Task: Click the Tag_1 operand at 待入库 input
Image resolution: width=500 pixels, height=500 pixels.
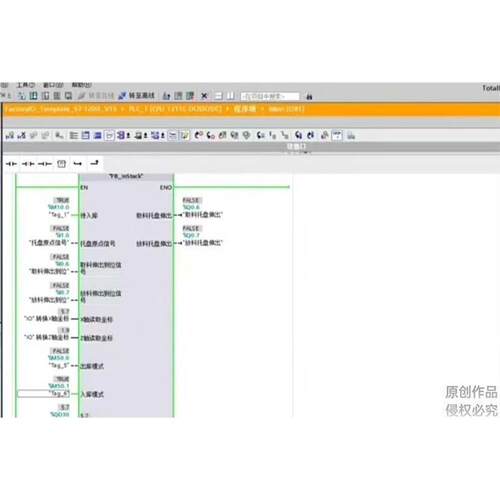Action: click(x=58, y=215)
